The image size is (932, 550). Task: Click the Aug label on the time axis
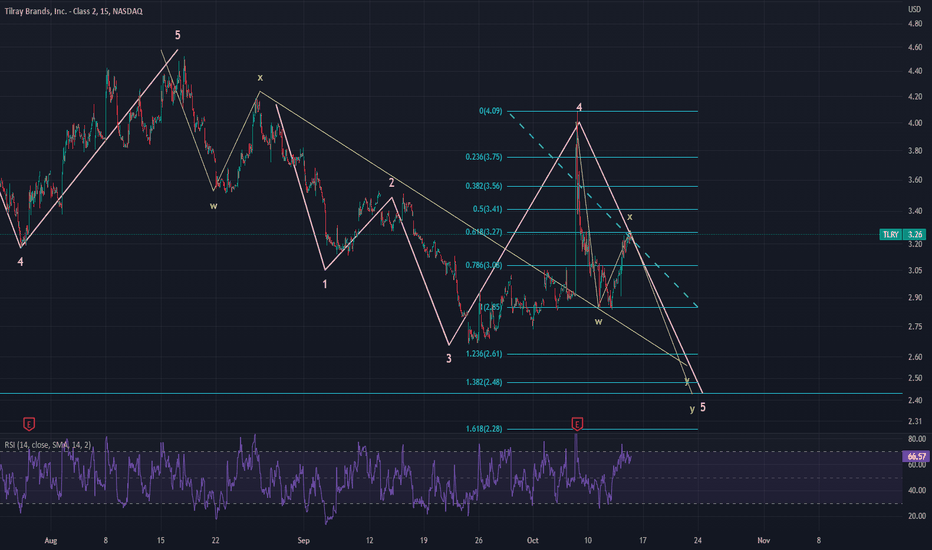[51, 540]
